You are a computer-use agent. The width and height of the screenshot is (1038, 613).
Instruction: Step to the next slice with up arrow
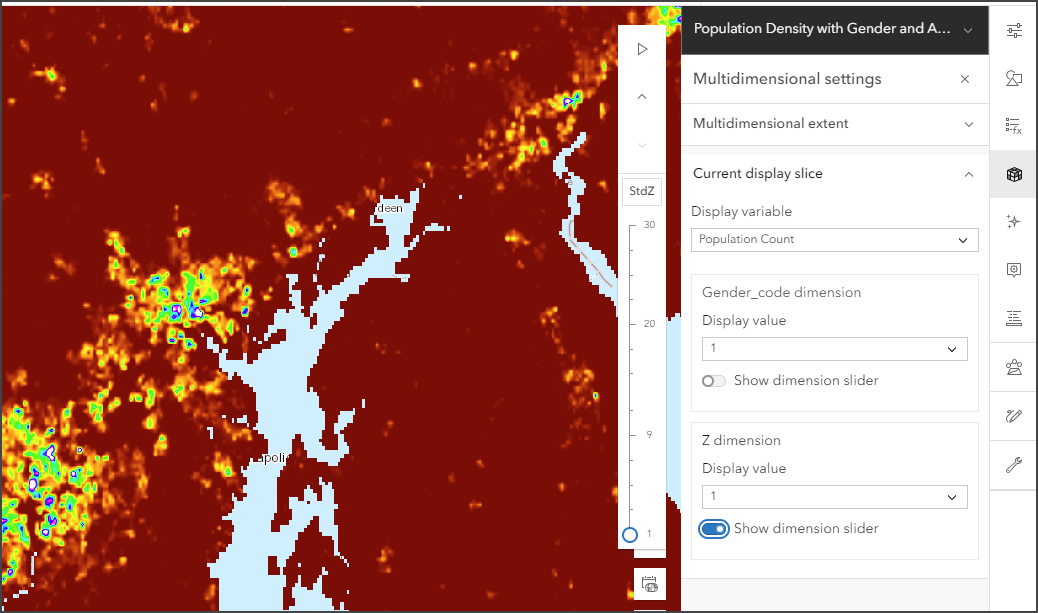point(641,97)
